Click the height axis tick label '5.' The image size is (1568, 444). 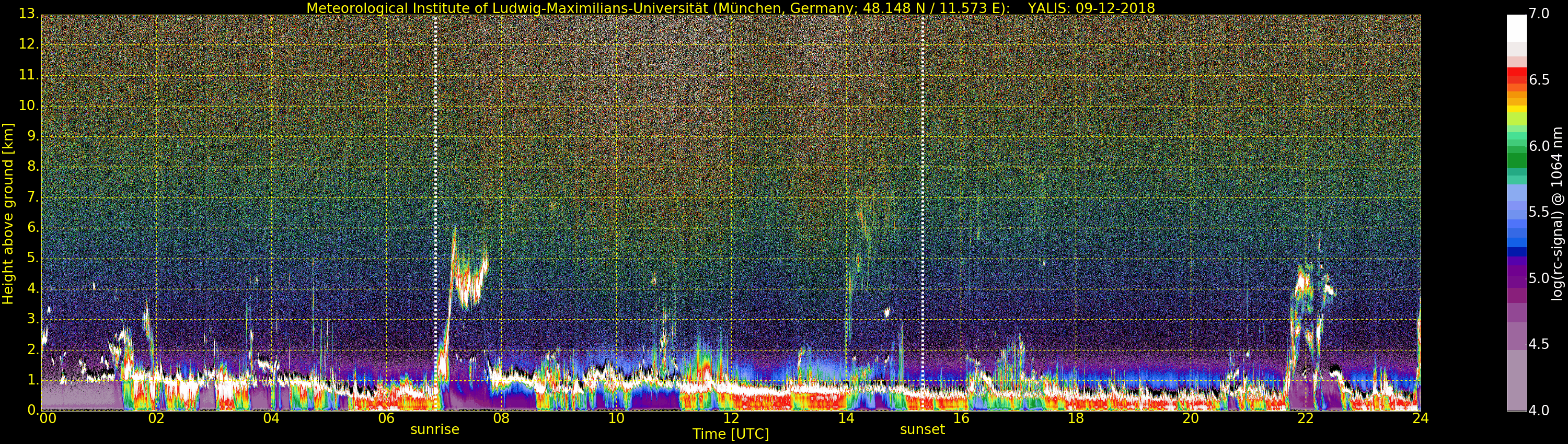tap(33, 258)
